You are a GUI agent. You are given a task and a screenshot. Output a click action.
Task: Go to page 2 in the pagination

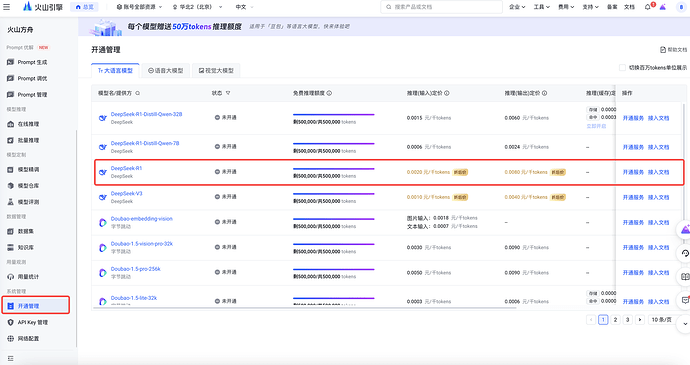(615, 320)
